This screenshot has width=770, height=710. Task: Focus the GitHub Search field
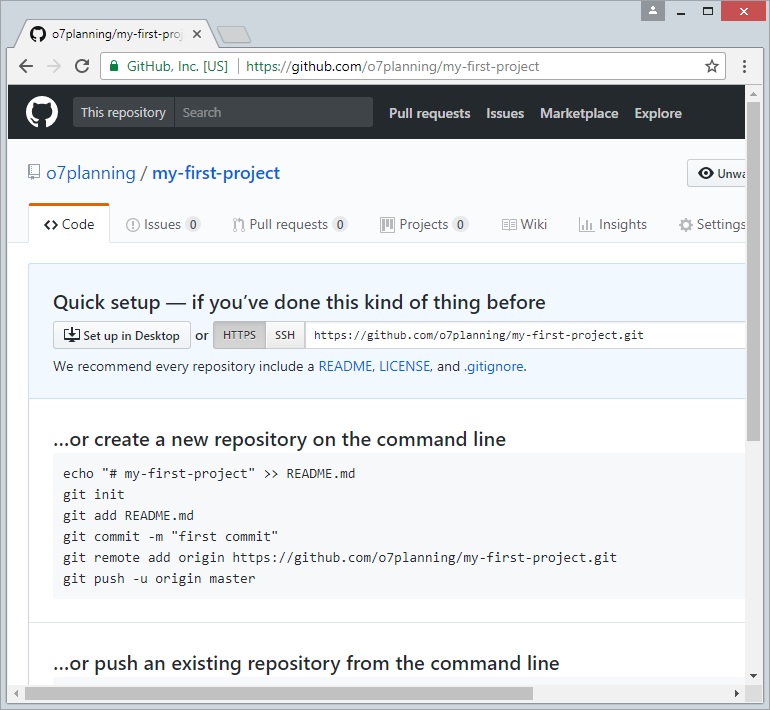point(274,112)
